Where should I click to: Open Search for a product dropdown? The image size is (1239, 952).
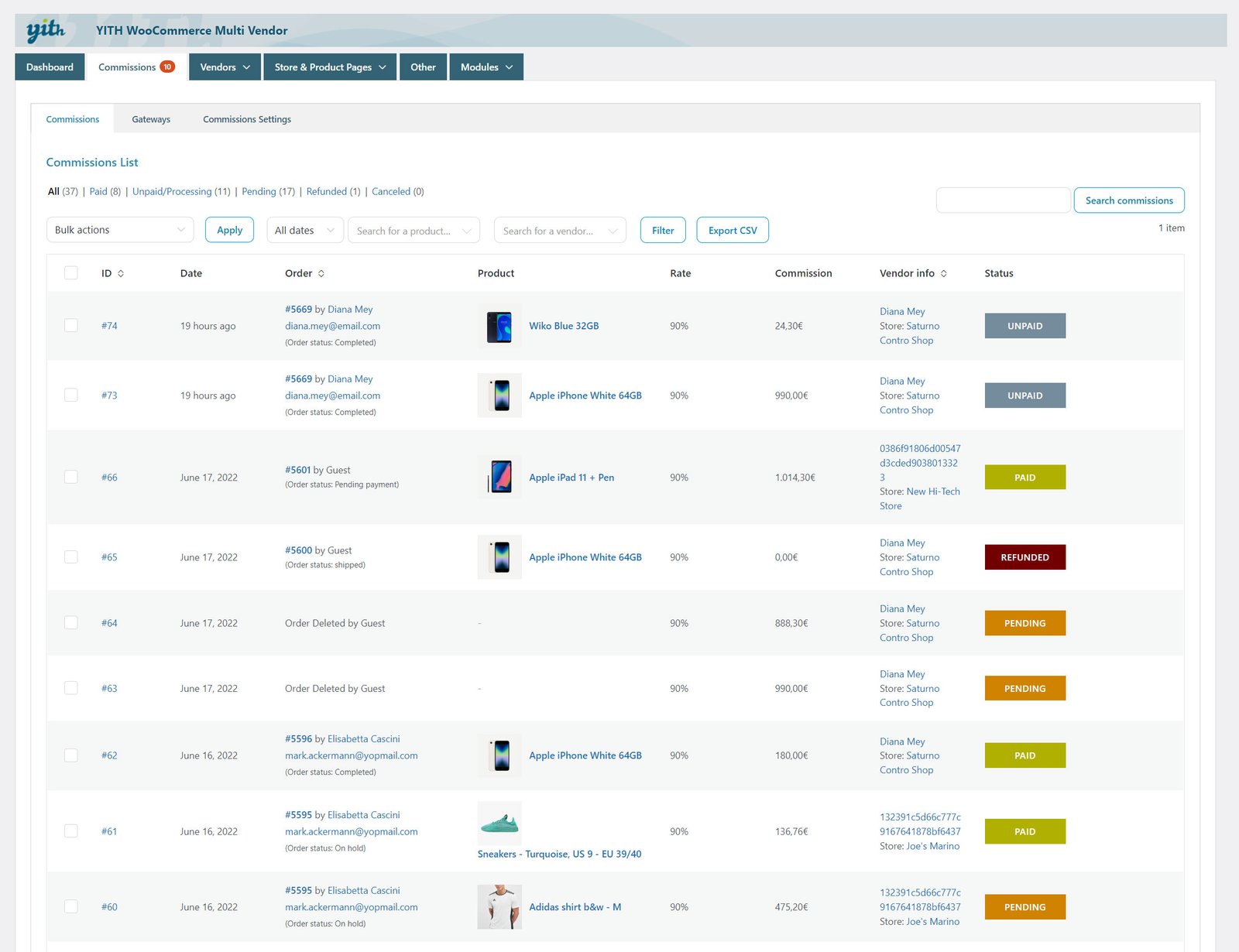(414, 230)
